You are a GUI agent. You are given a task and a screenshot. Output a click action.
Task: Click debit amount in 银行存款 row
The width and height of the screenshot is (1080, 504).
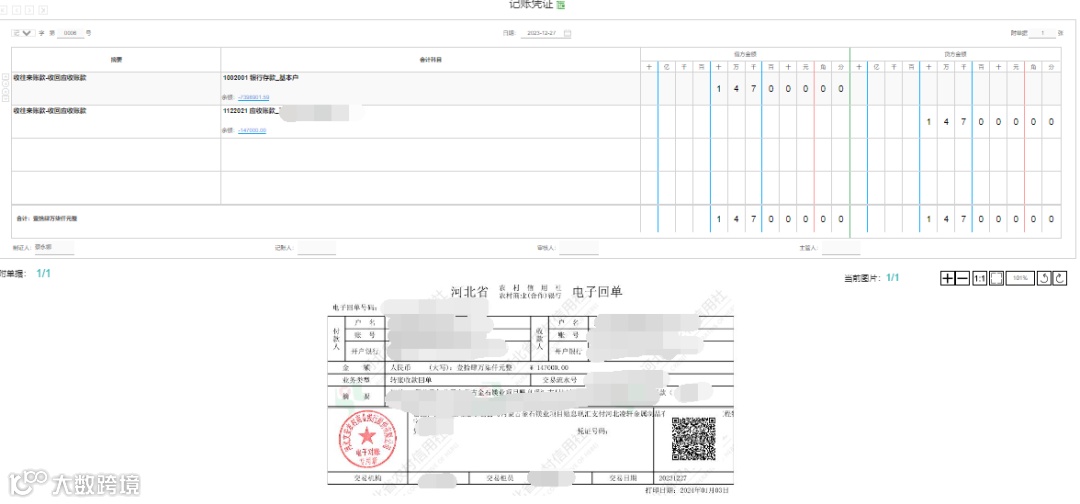click(x=745, y=88)
